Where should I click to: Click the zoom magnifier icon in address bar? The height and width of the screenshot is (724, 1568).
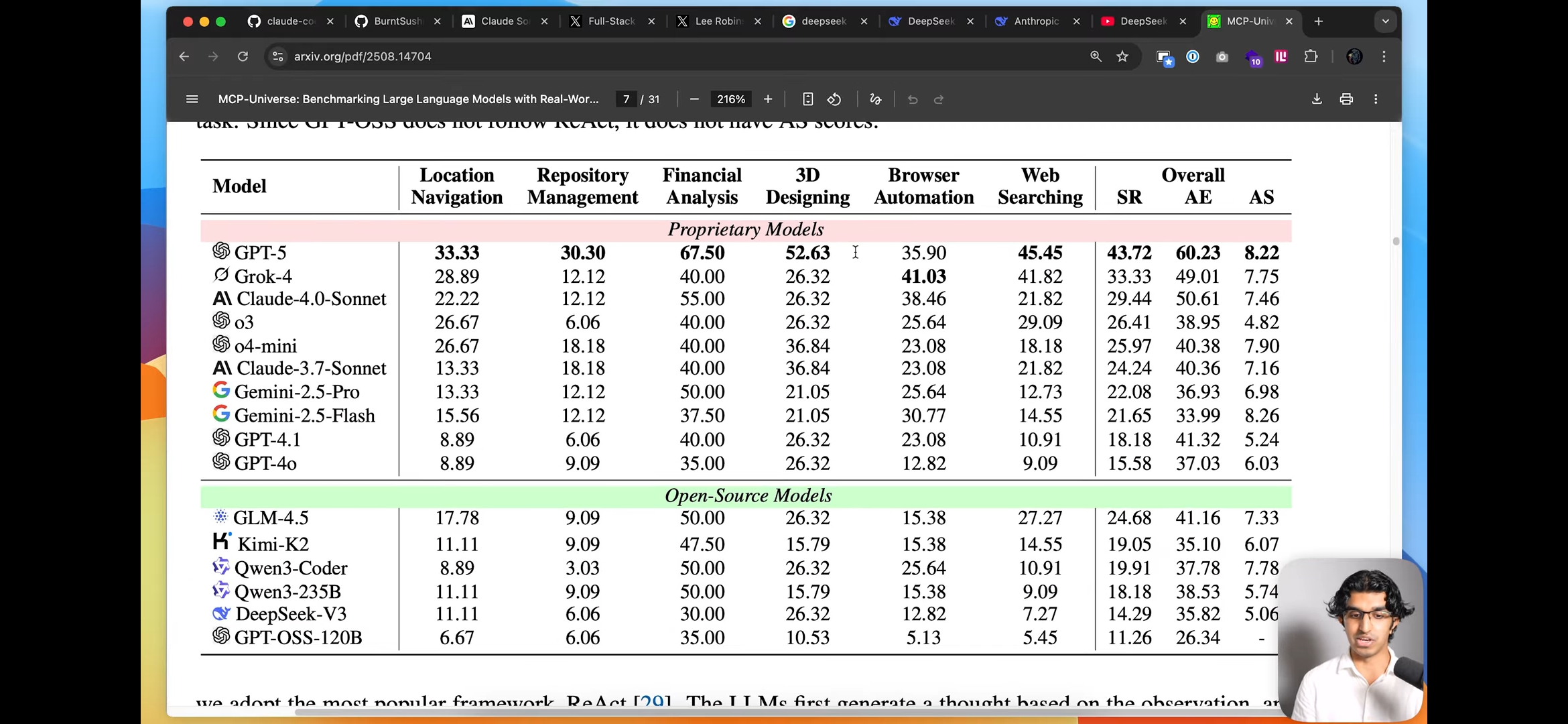pyautogui.click(x=1096, y=57)
